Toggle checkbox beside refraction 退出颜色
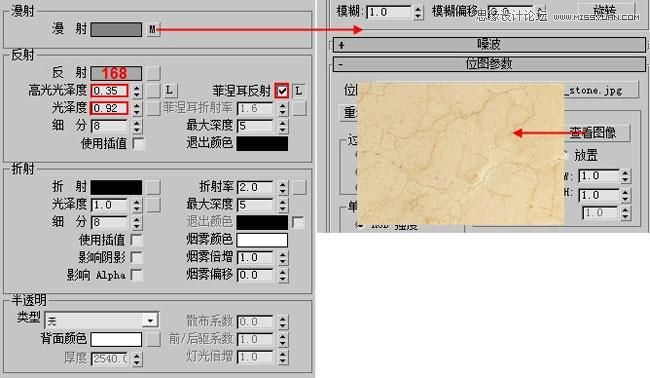 (298, 222)
